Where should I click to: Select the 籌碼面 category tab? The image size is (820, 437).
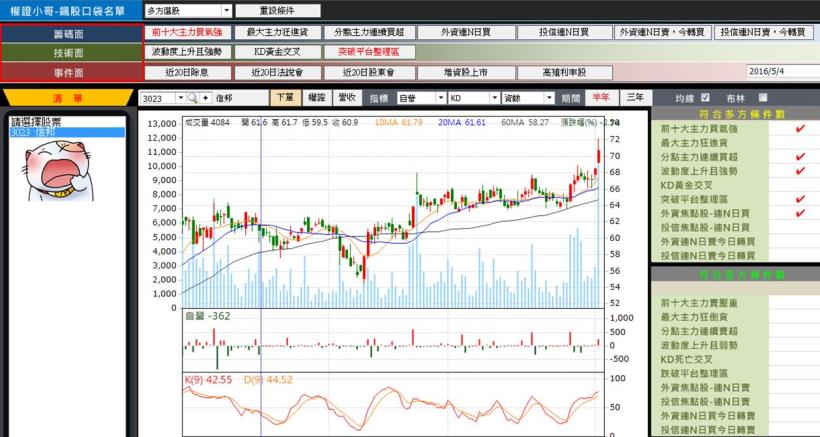click(x=72, y=33)
